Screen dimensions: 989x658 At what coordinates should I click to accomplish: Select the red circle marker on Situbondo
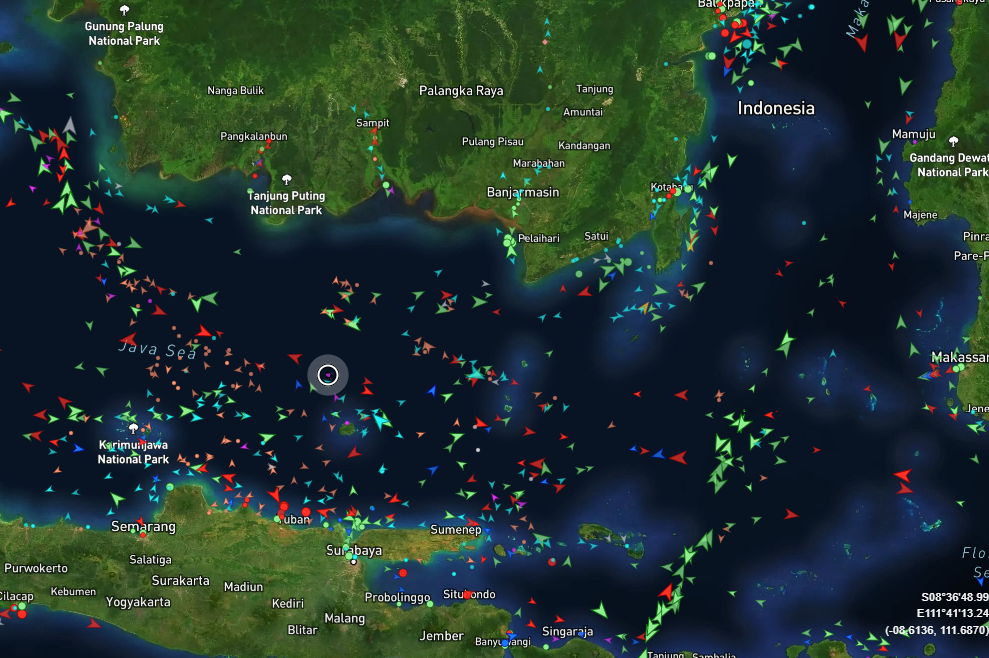pos(467,595)
